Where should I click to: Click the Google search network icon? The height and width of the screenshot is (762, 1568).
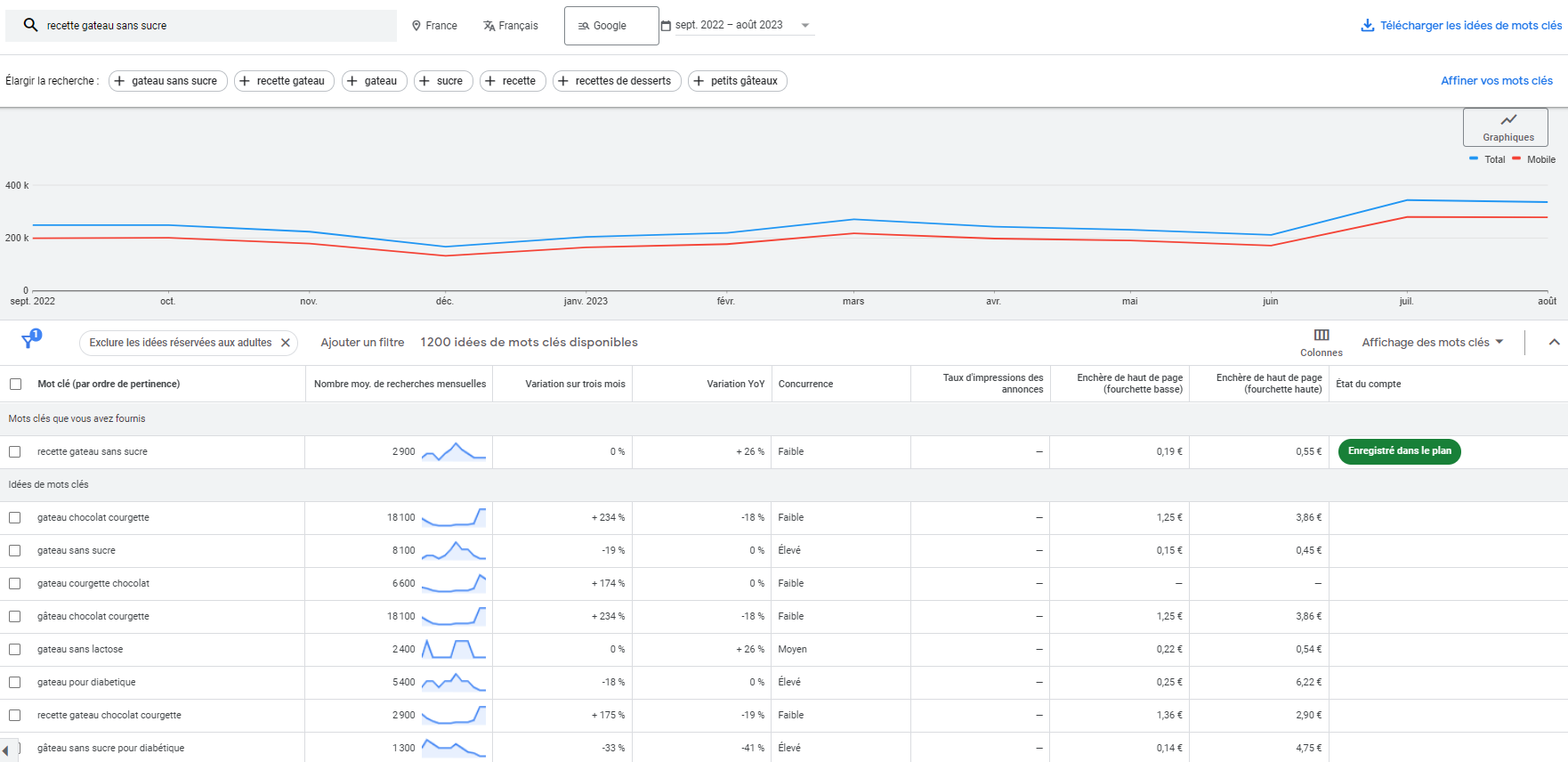tap(584, 26)
